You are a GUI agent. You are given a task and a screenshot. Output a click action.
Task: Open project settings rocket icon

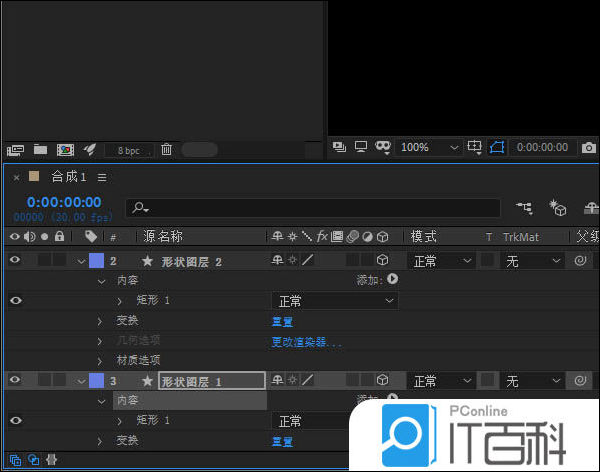90,149
